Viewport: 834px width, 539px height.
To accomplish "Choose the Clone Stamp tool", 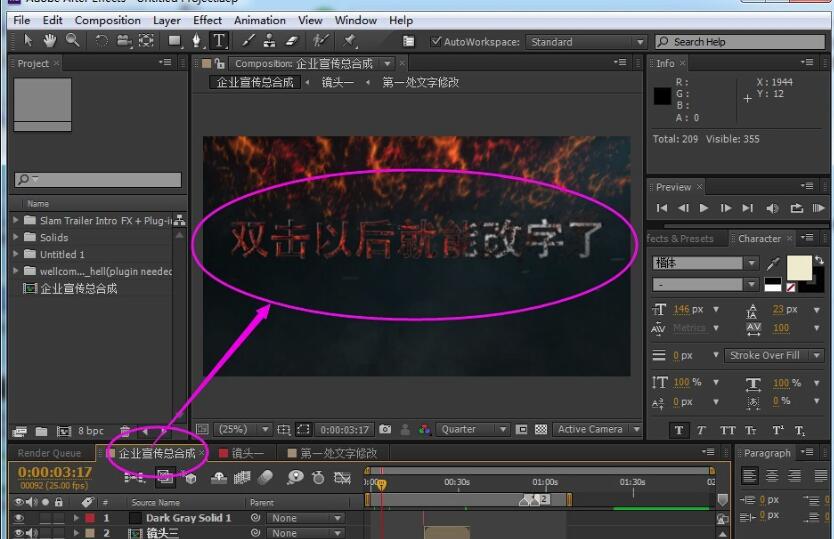I will coord(269,41).
